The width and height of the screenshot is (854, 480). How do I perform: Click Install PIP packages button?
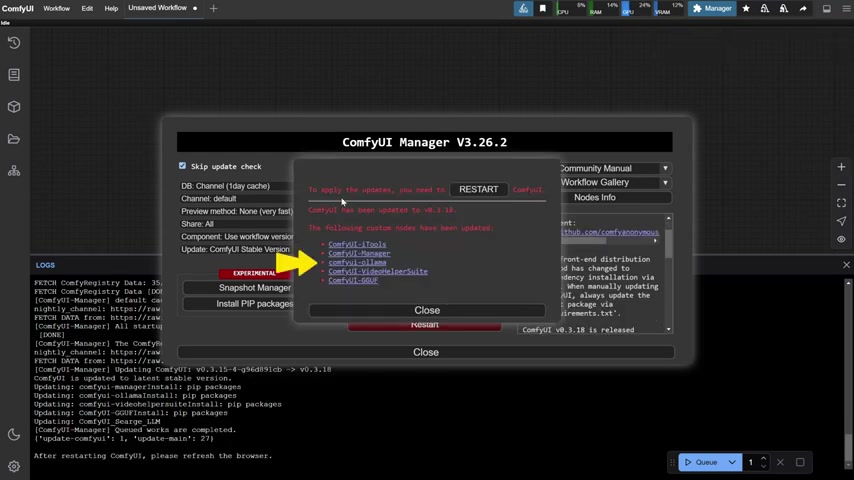pos(238,303)
